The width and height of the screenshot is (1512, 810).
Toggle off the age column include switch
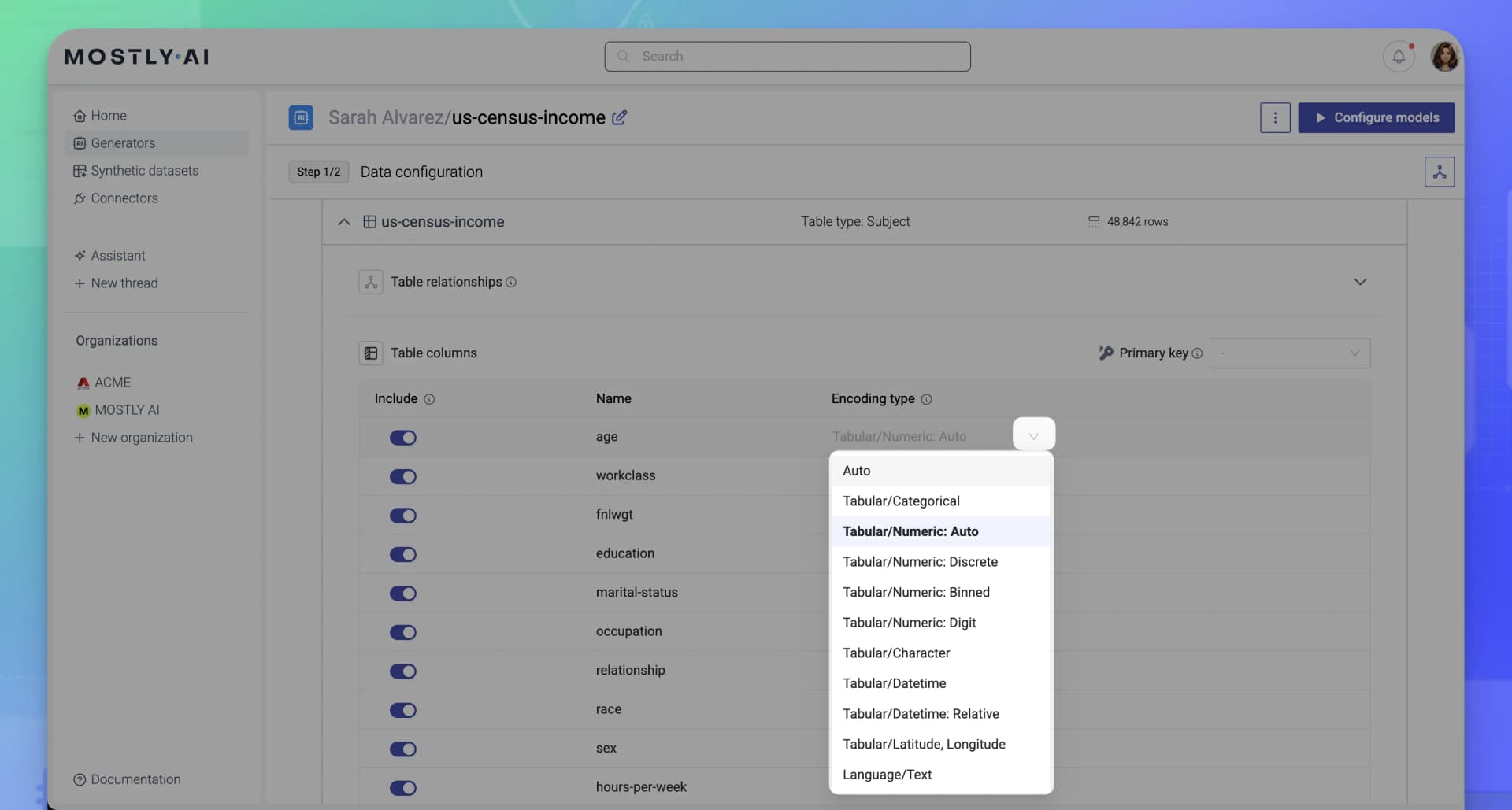coord(403,438)
